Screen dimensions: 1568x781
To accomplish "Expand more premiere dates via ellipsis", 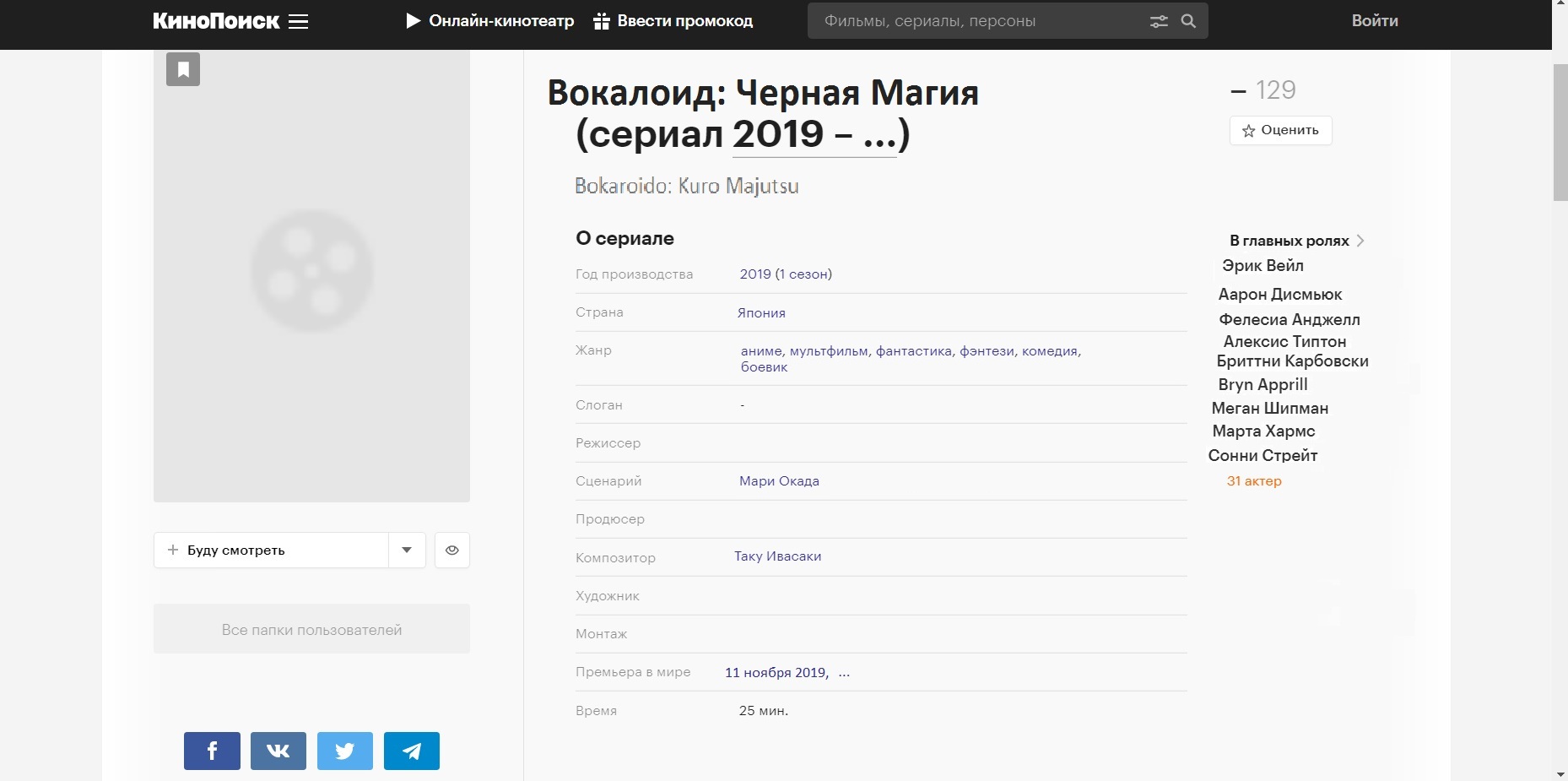I will [844, 673].
